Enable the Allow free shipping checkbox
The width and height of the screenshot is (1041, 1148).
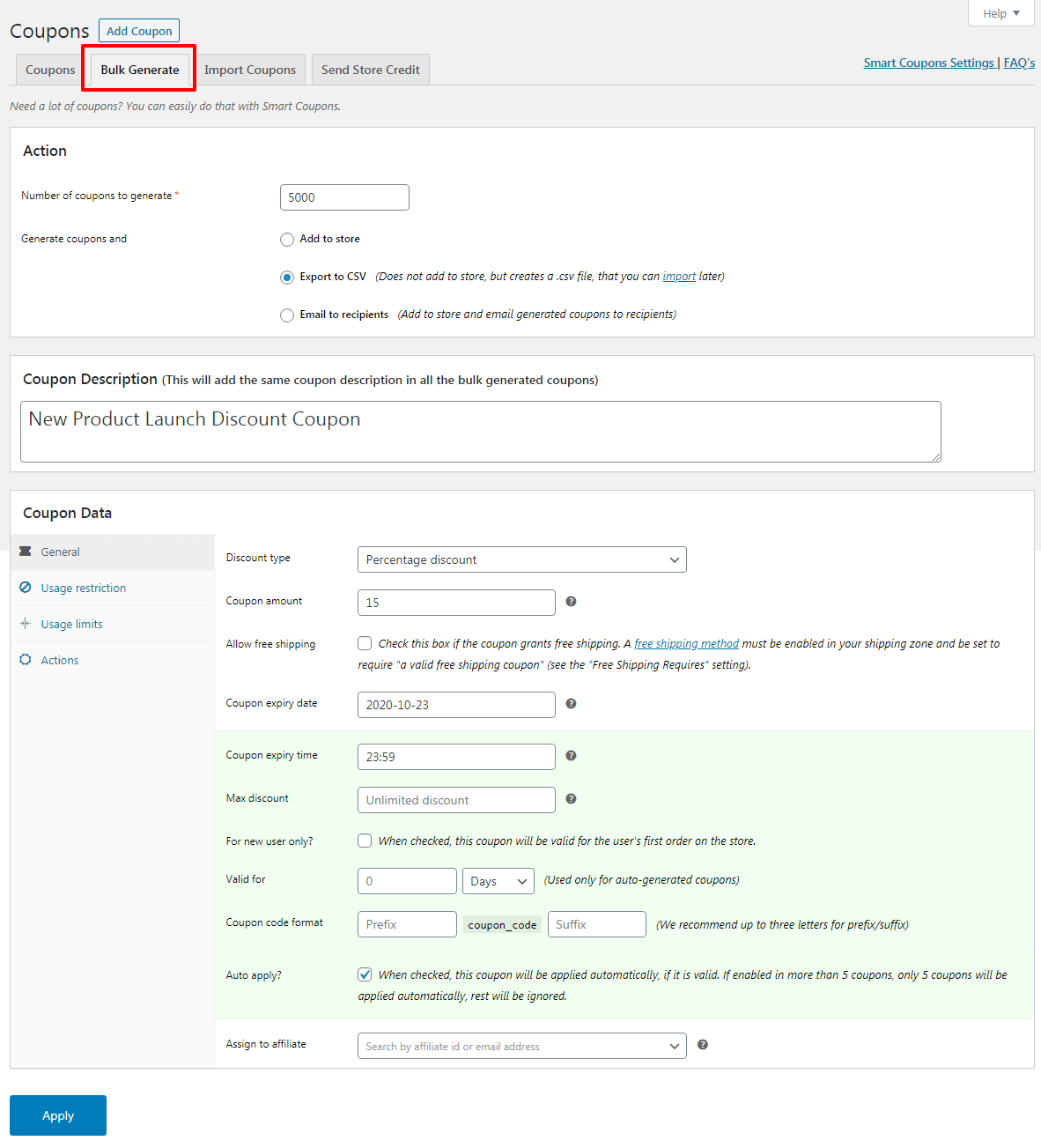[x=365, y=644]
